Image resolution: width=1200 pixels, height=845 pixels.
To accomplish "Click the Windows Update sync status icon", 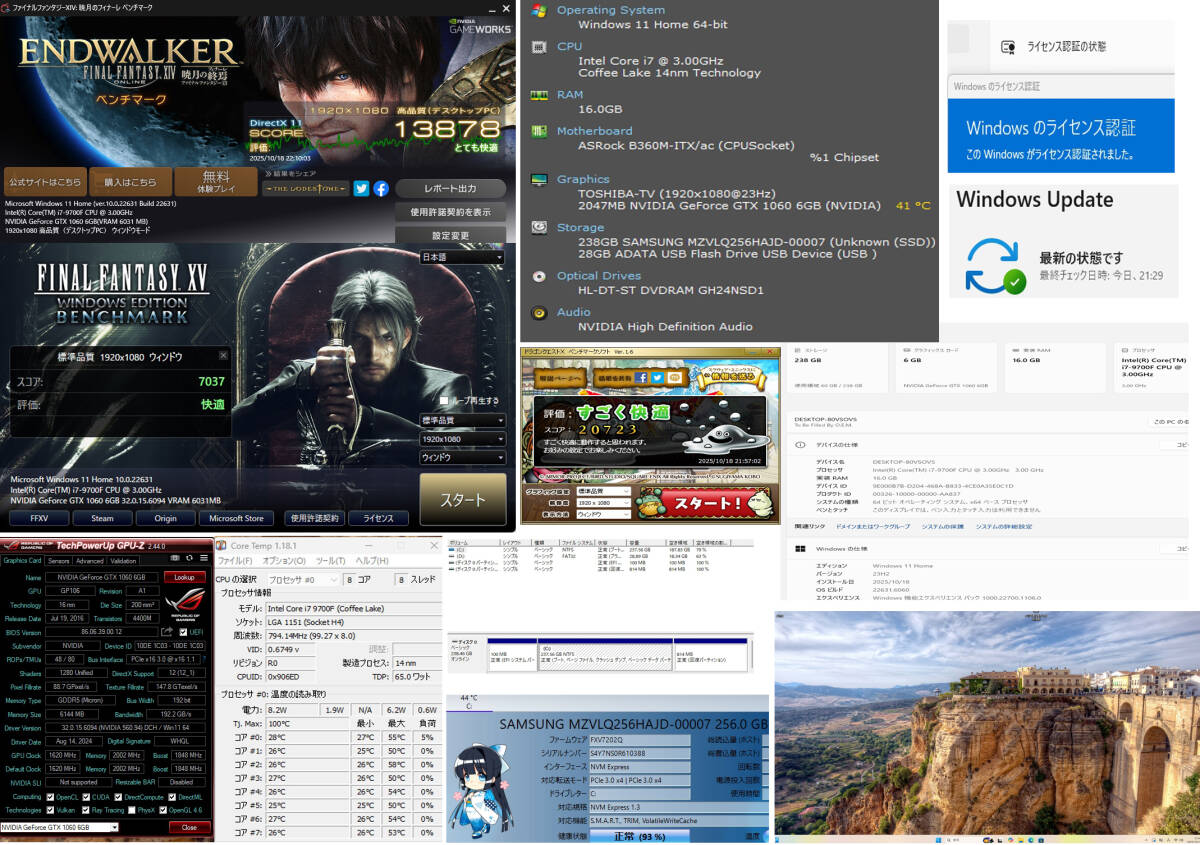I will pos(993,266).
